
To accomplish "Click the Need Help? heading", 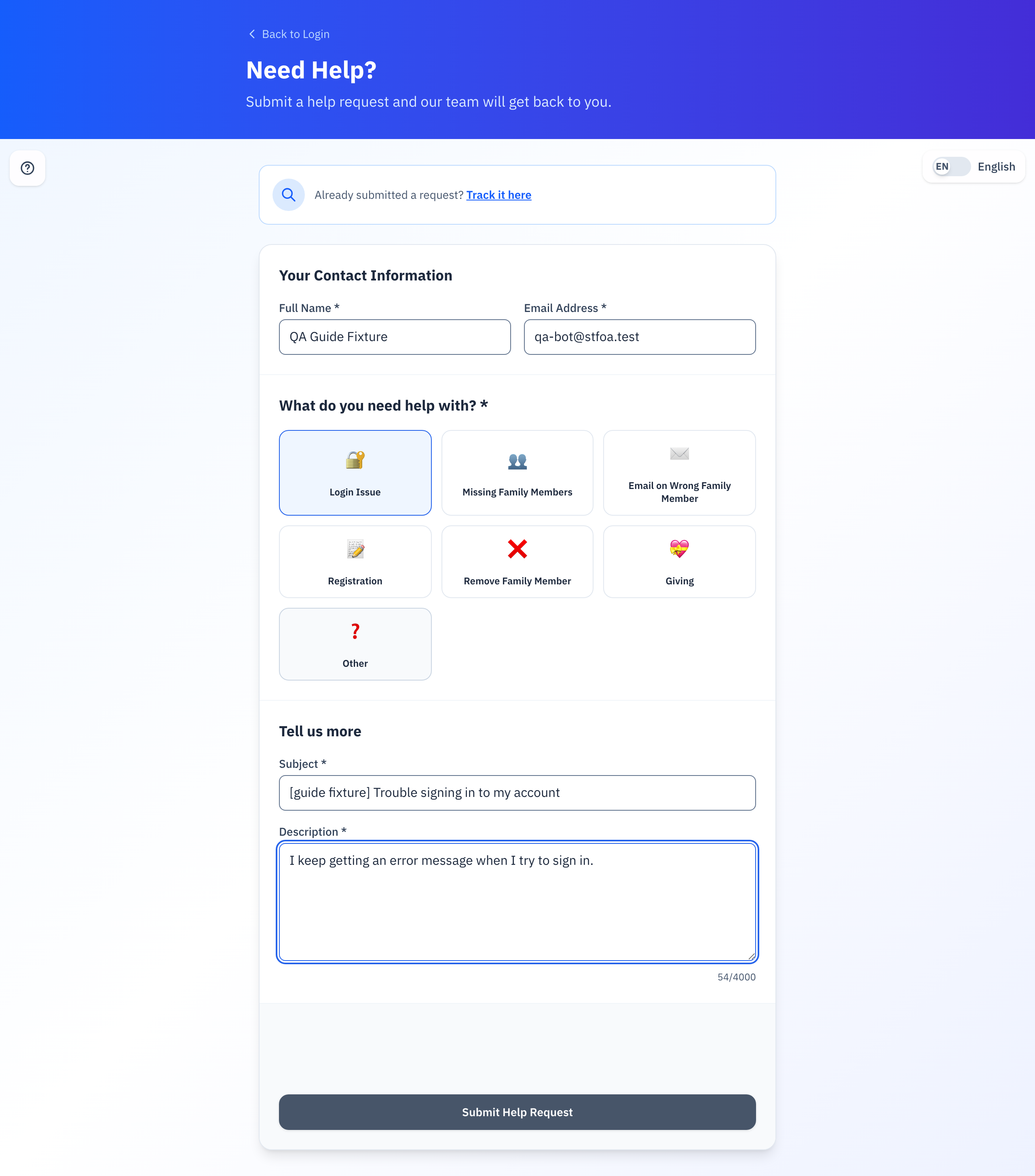I will point(311,70).
